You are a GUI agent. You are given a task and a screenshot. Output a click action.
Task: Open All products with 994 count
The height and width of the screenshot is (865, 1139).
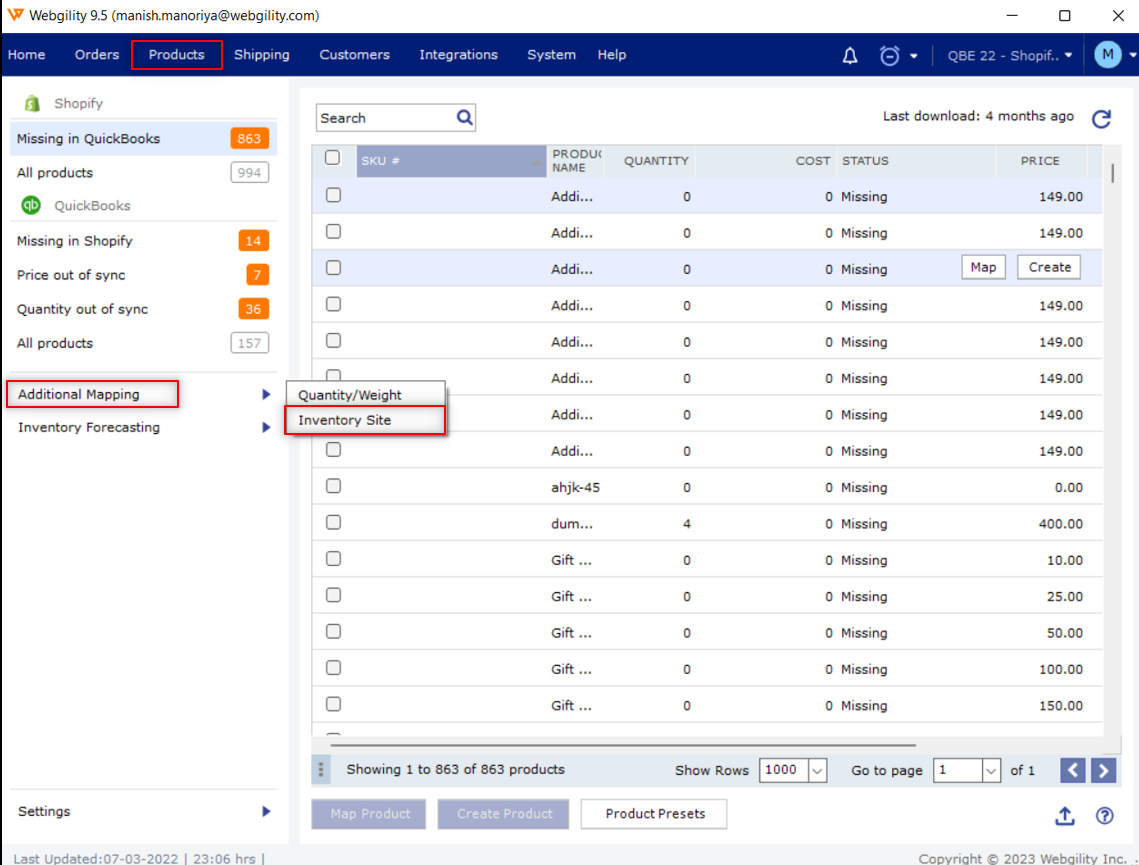(143, 173)
